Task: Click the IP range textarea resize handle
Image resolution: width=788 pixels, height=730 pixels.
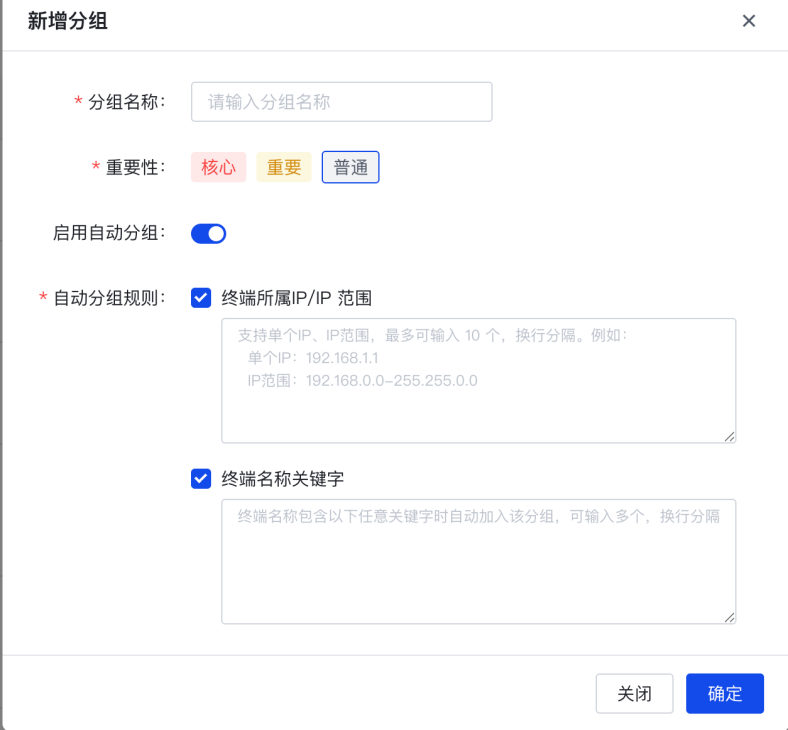Action: click(729, 436)
